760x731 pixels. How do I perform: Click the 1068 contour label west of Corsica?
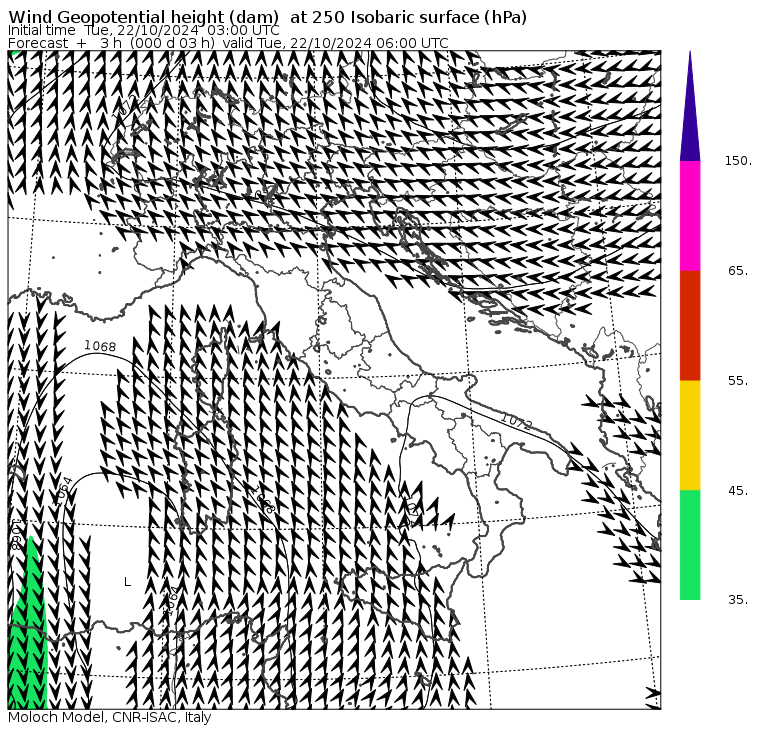pyautogui.click(x=100, y=346)
